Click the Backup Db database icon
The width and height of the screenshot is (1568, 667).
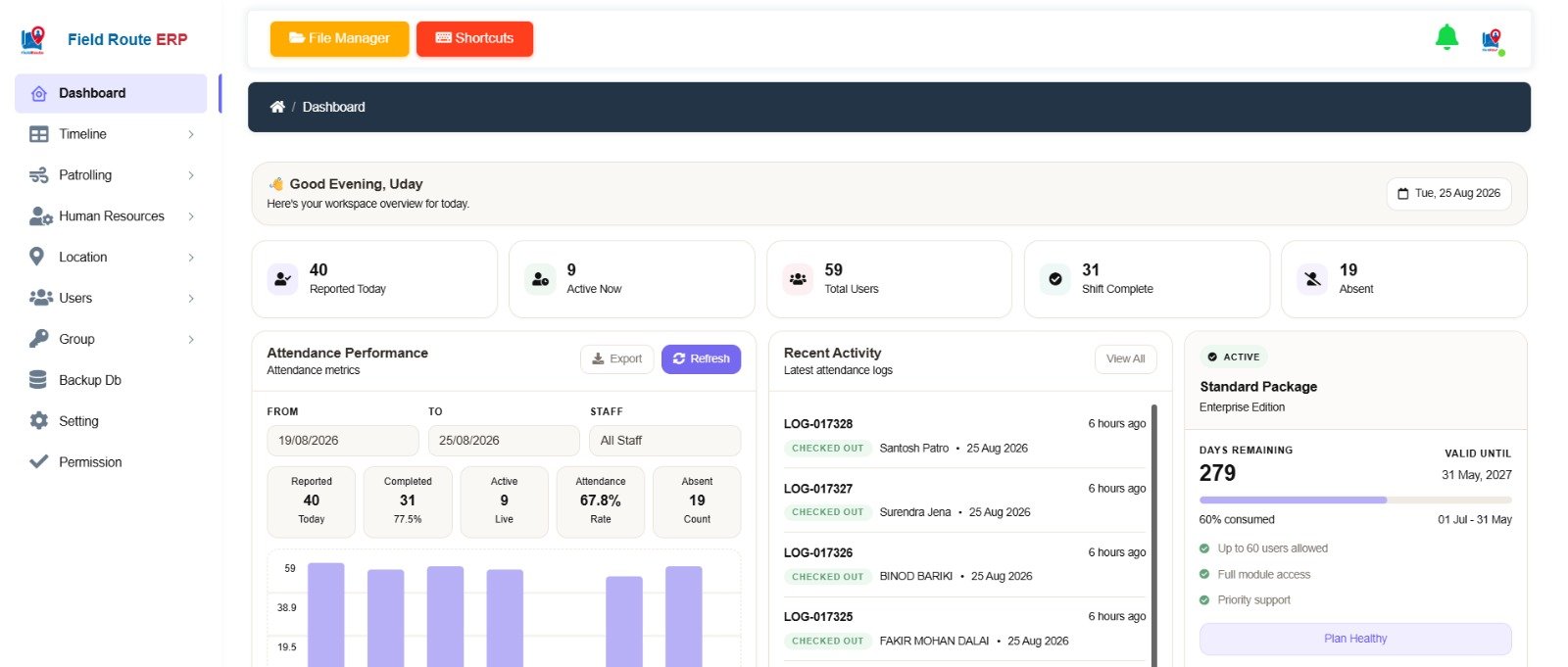[38, 380]
